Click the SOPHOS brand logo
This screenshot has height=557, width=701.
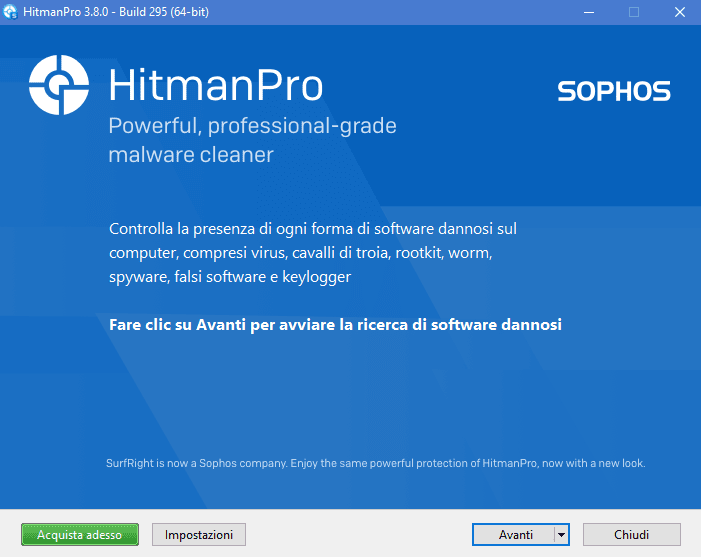coord(613,92)
